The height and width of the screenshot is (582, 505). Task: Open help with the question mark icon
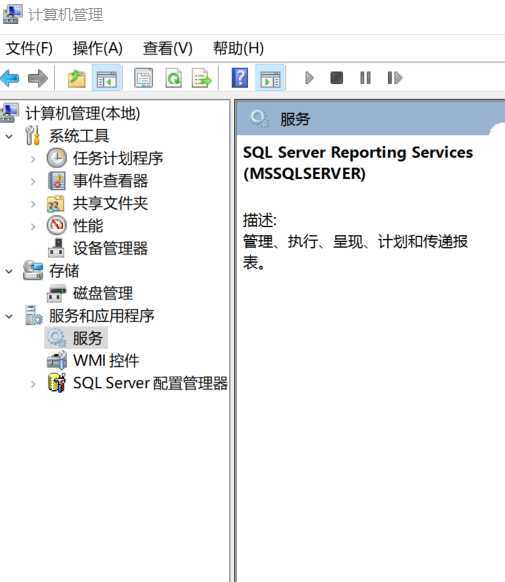click(x=240, y=78)
